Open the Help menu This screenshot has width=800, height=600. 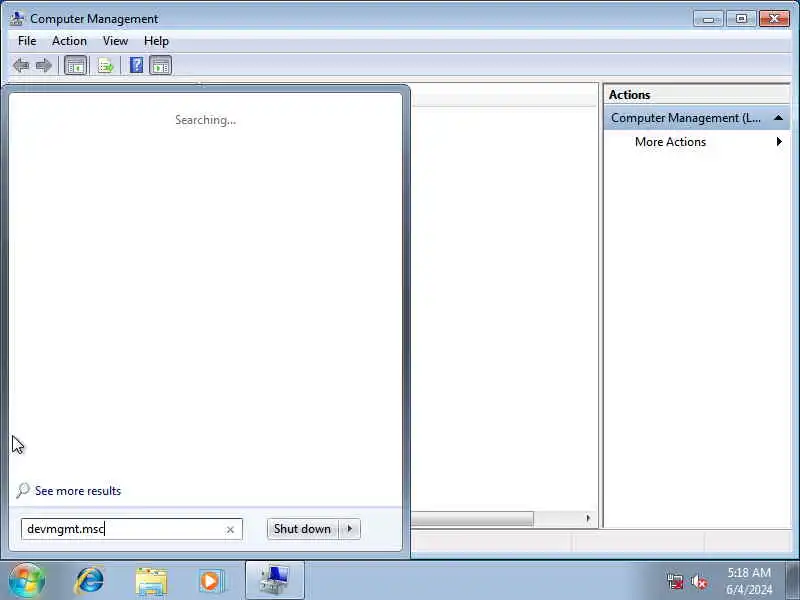tap(156, 41)
